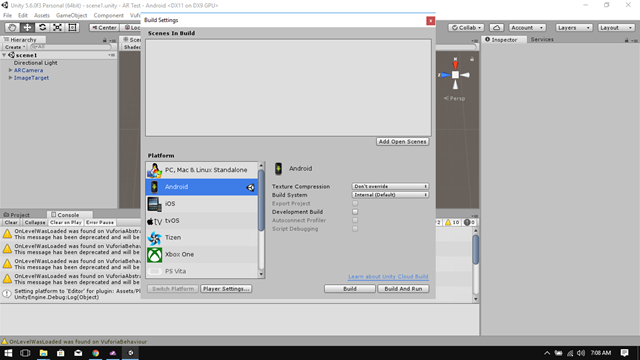The image size is (640, 360).
Task: Collapse the scene1 hierarchy root
Action: click(x=4, y=55)
